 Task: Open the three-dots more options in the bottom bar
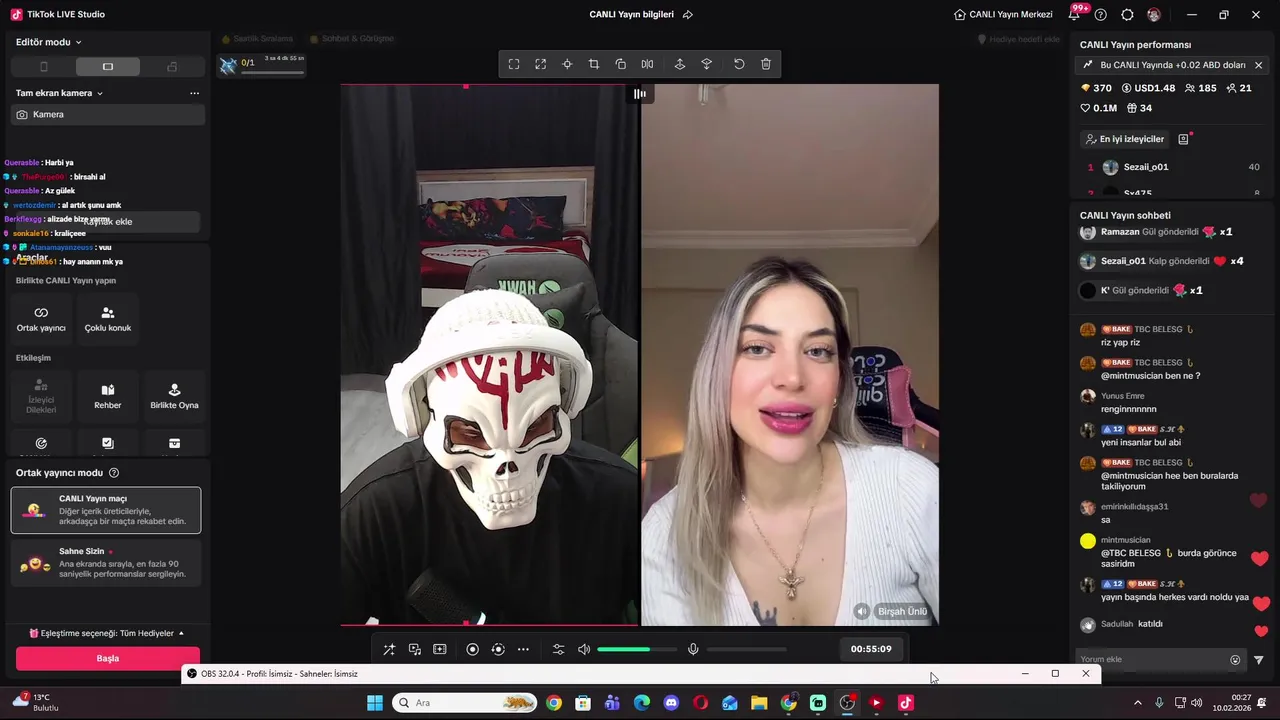click(523, 649)
